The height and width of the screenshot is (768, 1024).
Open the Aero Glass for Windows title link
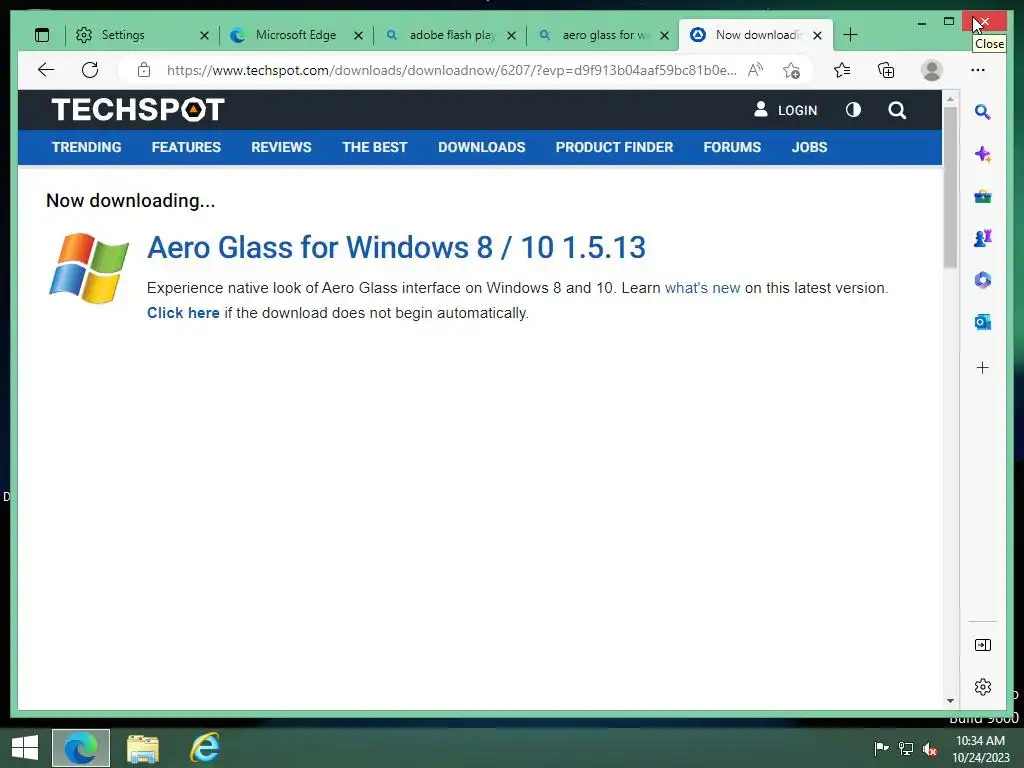coord(396,248)
